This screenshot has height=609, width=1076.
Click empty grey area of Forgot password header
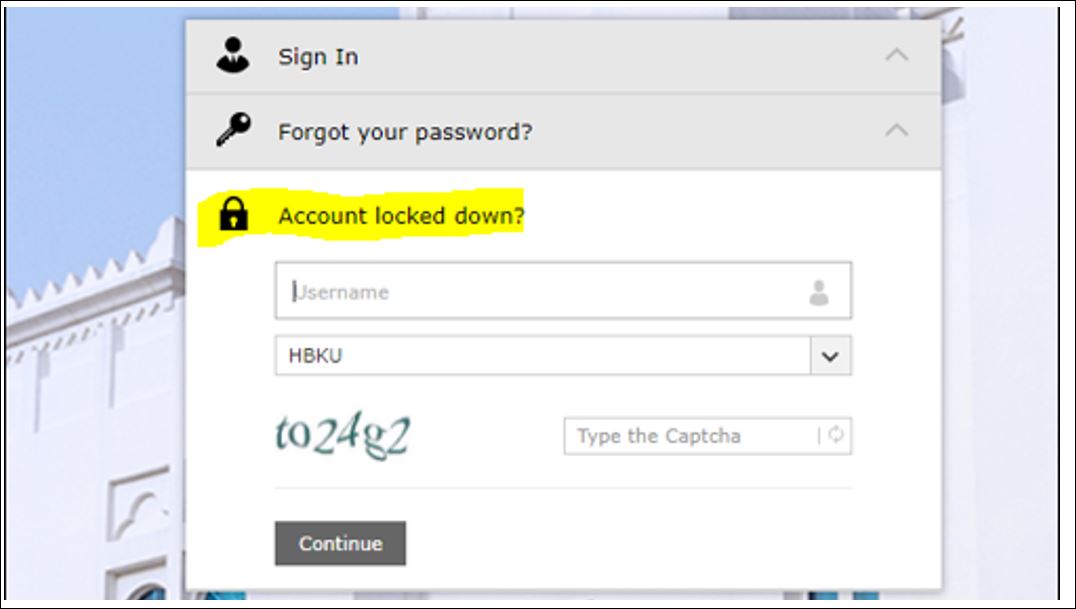coord(707,131)
